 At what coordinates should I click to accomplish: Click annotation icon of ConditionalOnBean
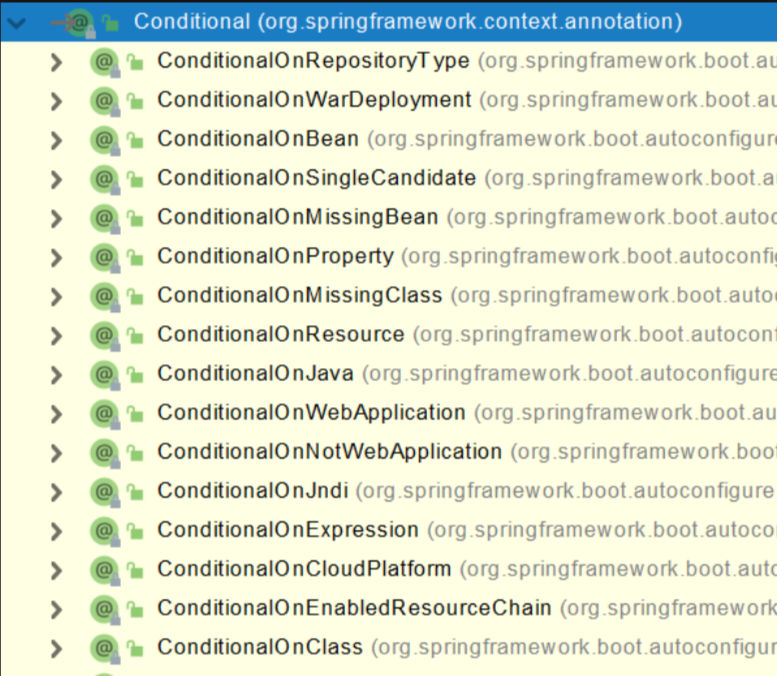[x=105, y=141]
